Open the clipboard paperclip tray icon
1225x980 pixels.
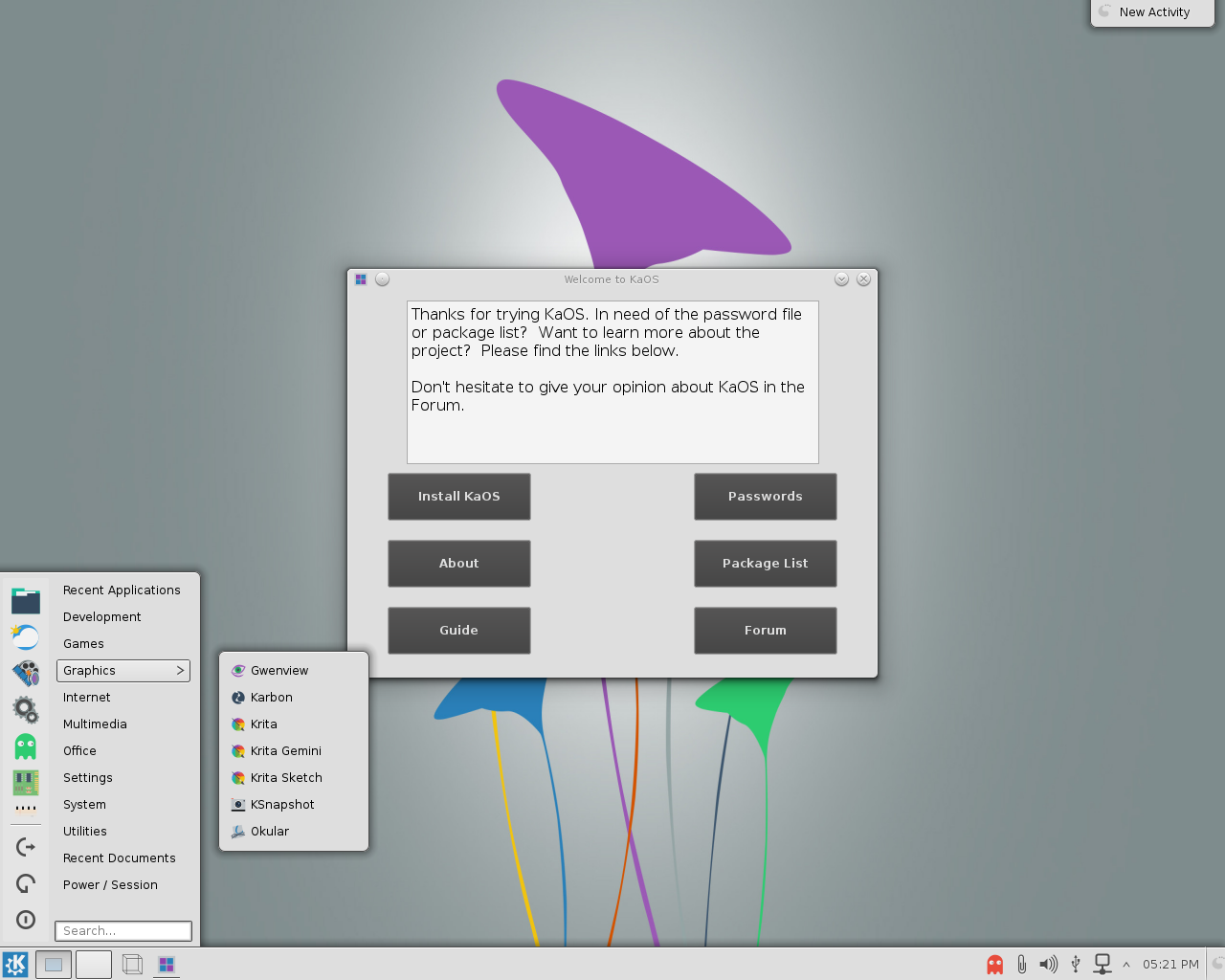(1022, 965)
